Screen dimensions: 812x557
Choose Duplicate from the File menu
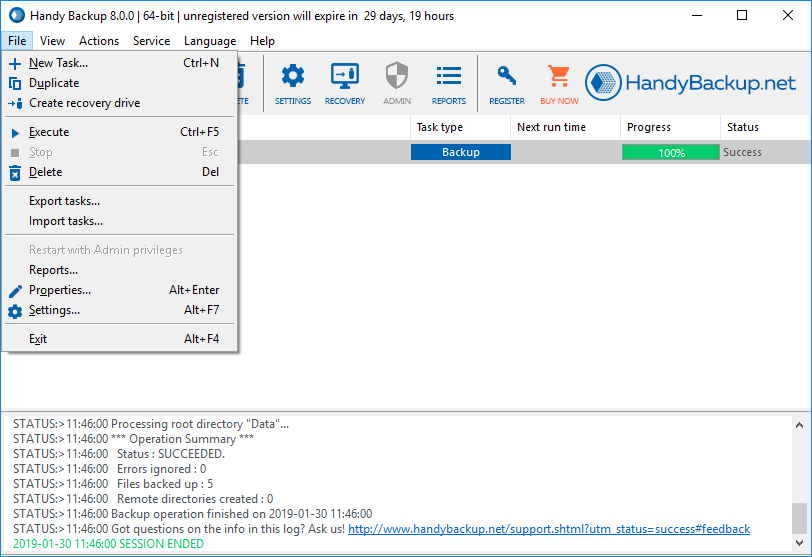click(x=54, y=83)
